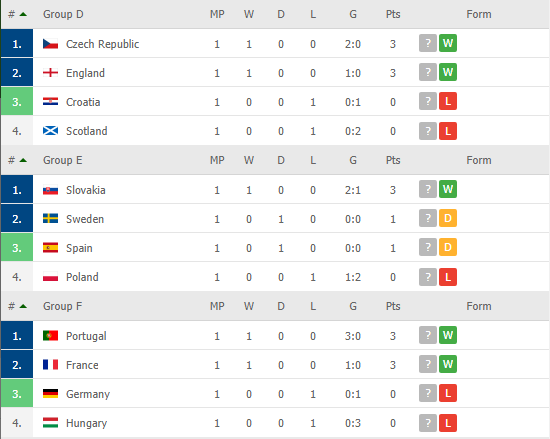Image resolution: width=550 pixels, height=439 pixels.
Task: Click Hungary's red L form badge
Action: [x=448, y=423]
